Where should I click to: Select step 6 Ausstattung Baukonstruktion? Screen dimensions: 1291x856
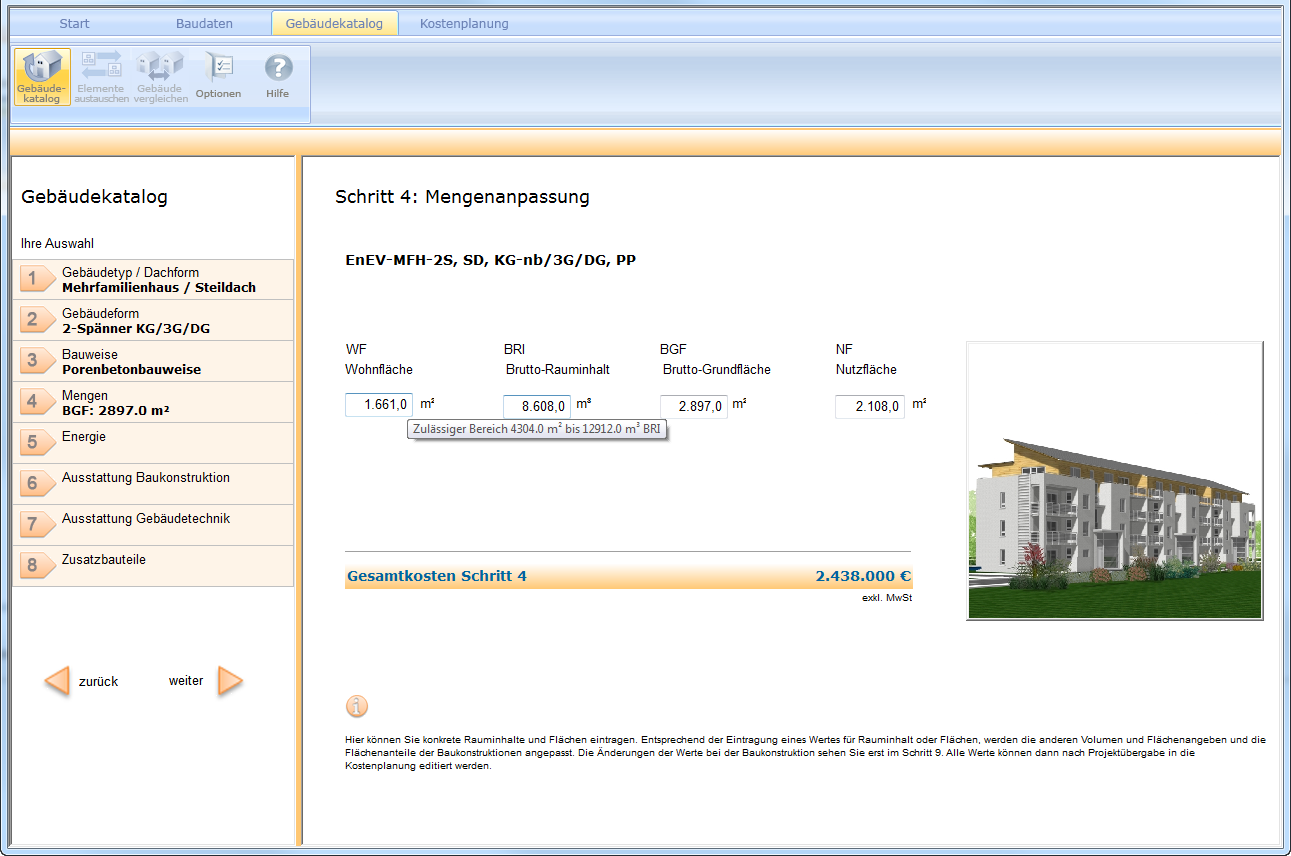click(x=154, y=484)
